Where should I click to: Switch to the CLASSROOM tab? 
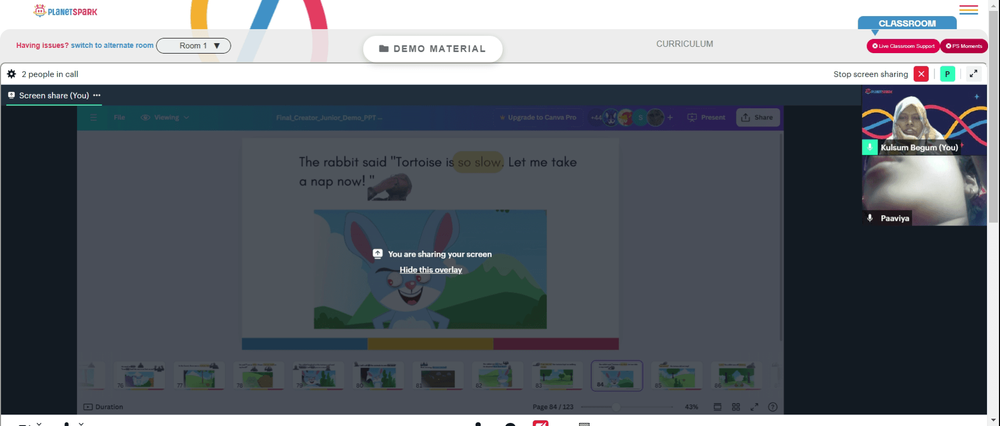click(x=907, y=23)
